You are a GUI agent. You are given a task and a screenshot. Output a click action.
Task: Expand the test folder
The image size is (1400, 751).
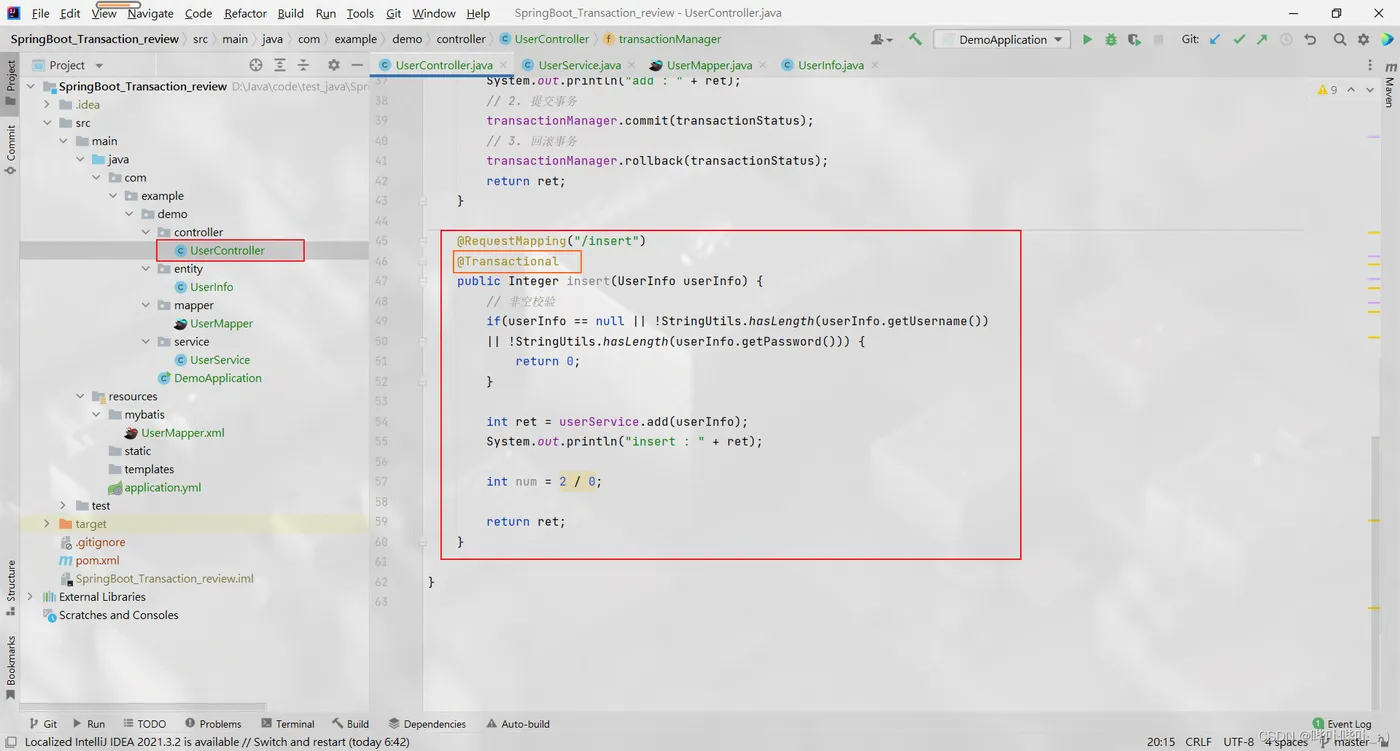click(63, 505)
